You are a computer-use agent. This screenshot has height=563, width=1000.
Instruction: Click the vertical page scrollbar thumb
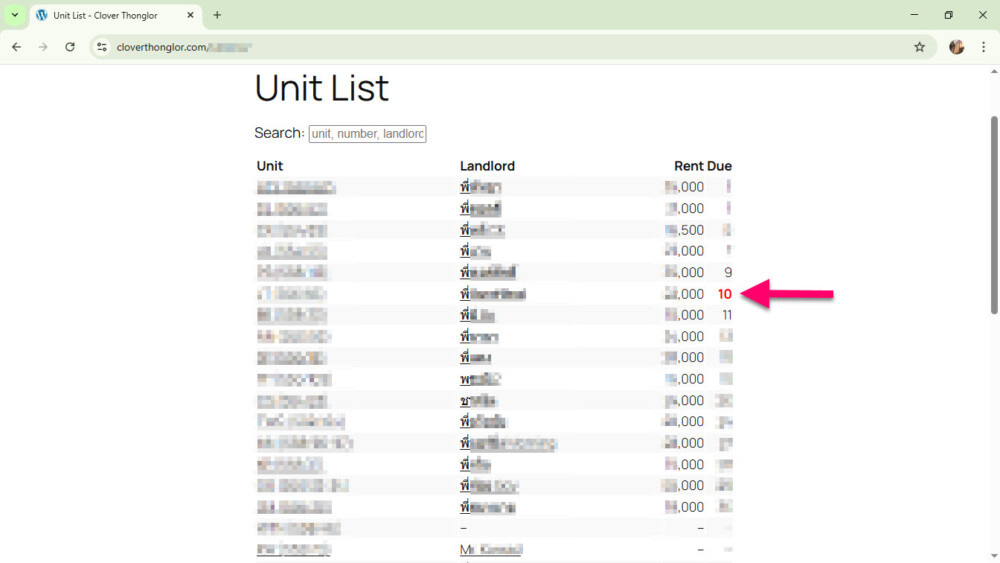pyautogui.click(x=994, y=215)
